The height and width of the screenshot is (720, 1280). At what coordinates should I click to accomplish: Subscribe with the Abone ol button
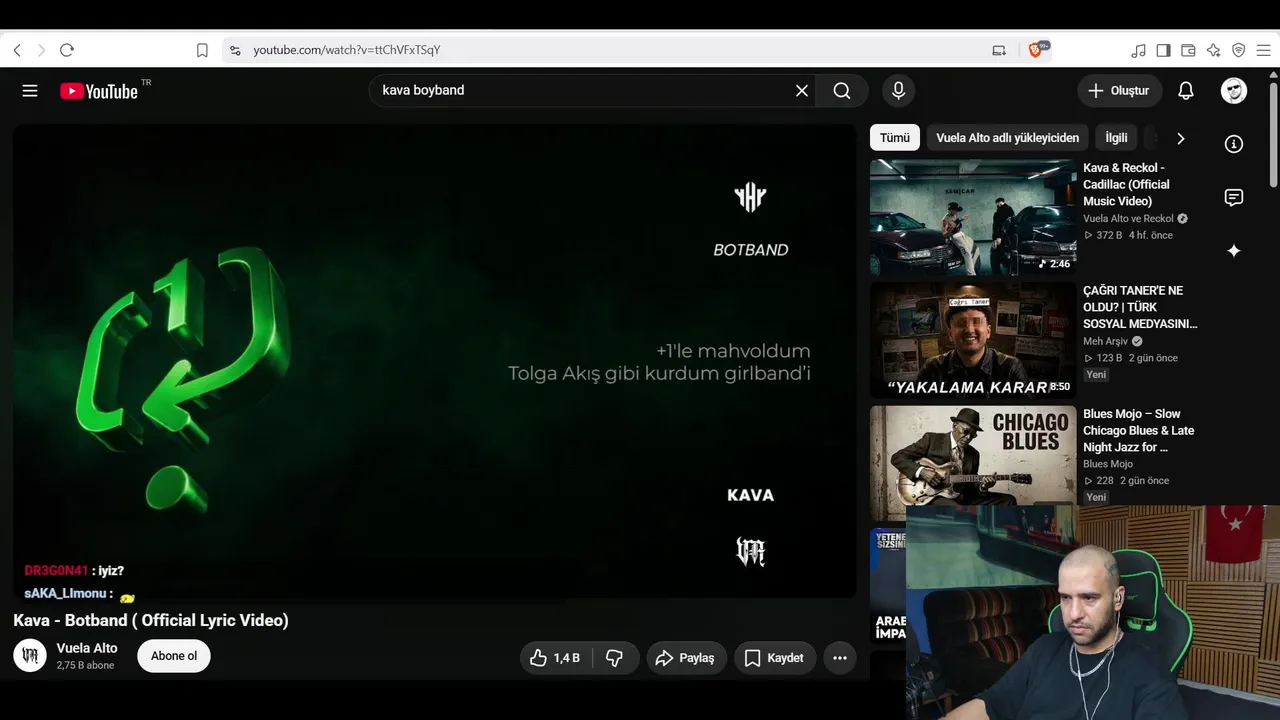click(174, 656)
